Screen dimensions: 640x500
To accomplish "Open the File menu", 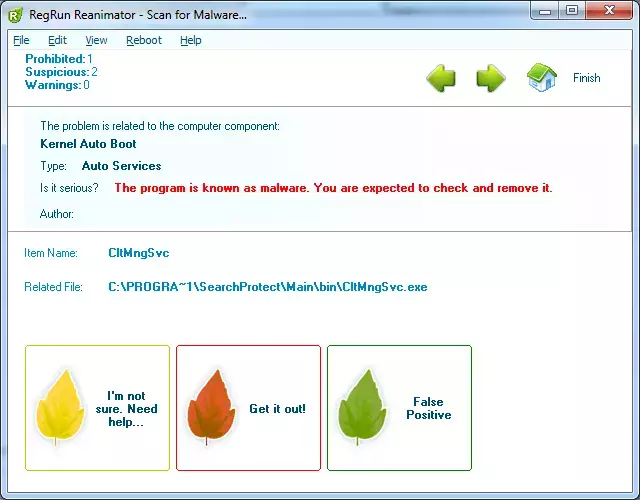I will click(21, 40).
